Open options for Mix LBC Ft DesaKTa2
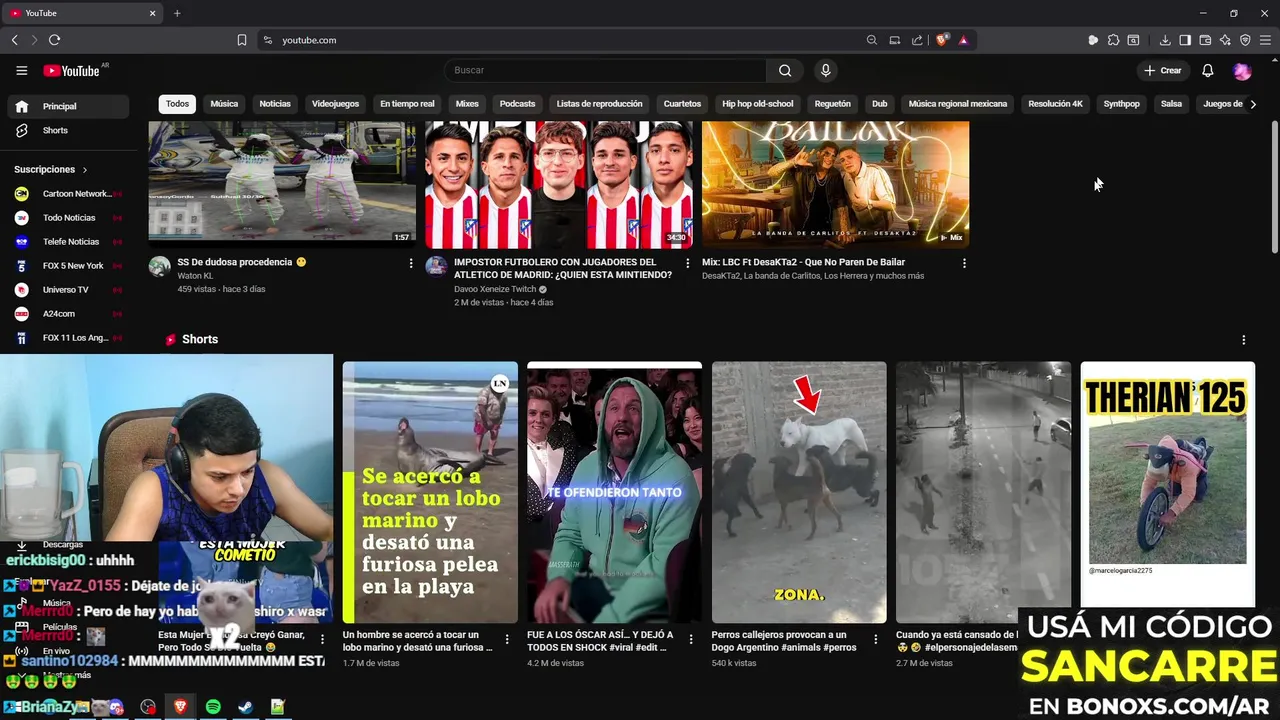 tap(964, 263)
